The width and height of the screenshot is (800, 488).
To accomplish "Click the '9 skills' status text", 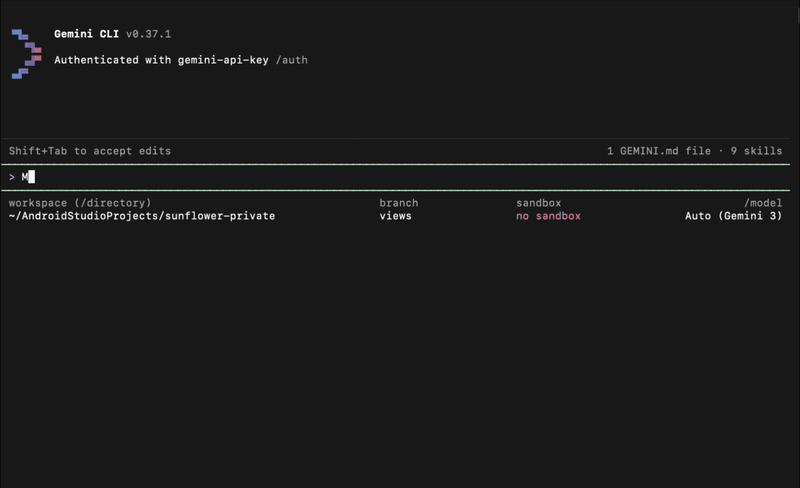I will pyautogui.click(x=756, y=151).
